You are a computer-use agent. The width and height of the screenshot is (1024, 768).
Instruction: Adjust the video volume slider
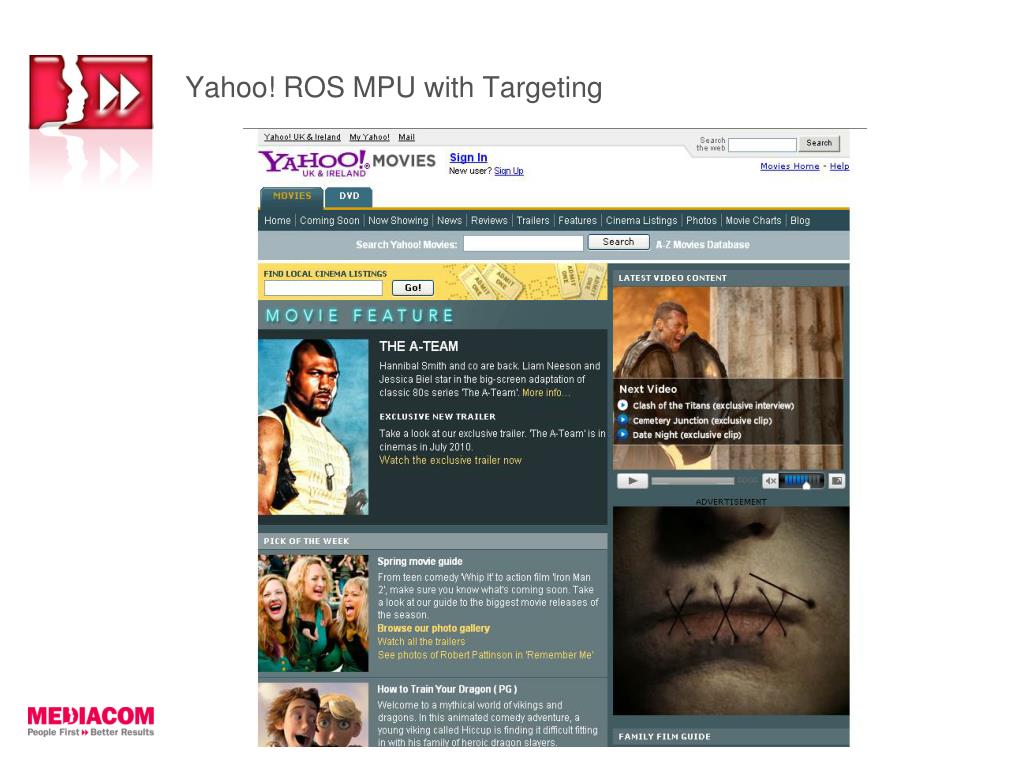(x=803, y=481)
